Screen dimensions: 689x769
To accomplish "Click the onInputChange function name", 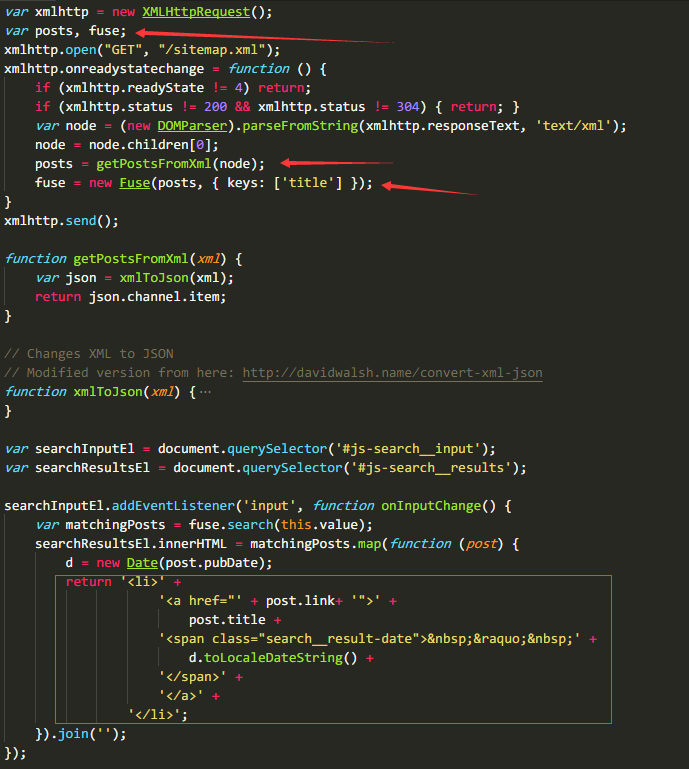I will click(431, 506).
